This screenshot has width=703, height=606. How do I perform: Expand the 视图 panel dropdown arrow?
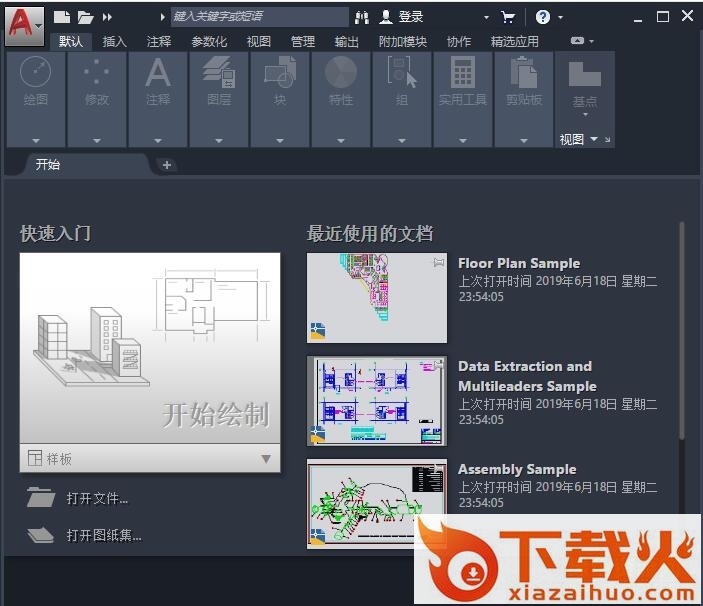tap(594, 140)
